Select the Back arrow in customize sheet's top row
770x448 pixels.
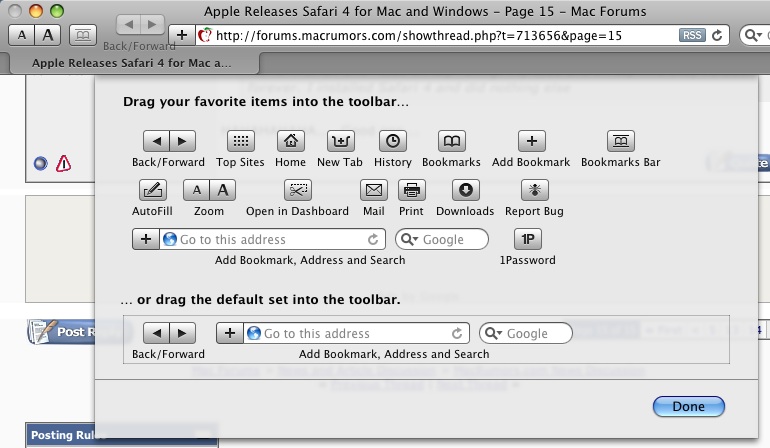(156, 141)
